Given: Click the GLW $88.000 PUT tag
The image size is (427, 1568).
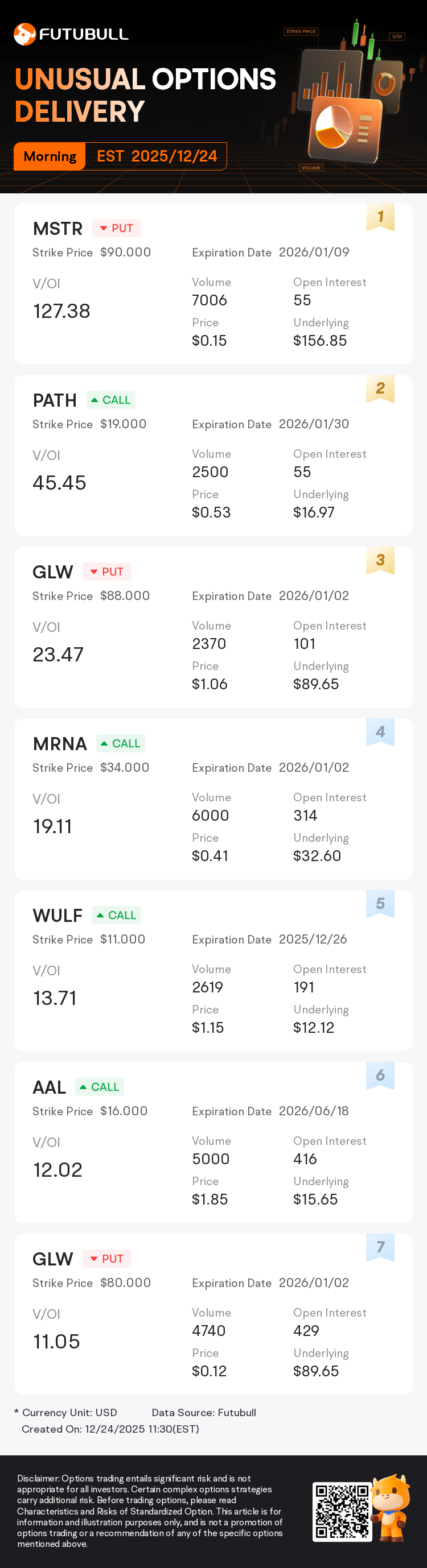Looking at the screenshot, I should coord(106,572).
